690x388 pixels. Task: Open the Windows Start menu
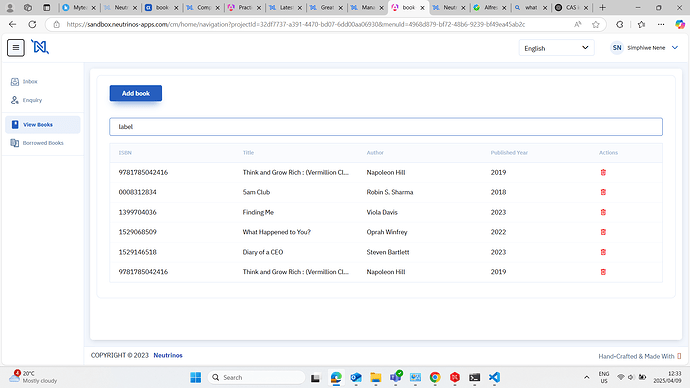click(x=195, y=377)
